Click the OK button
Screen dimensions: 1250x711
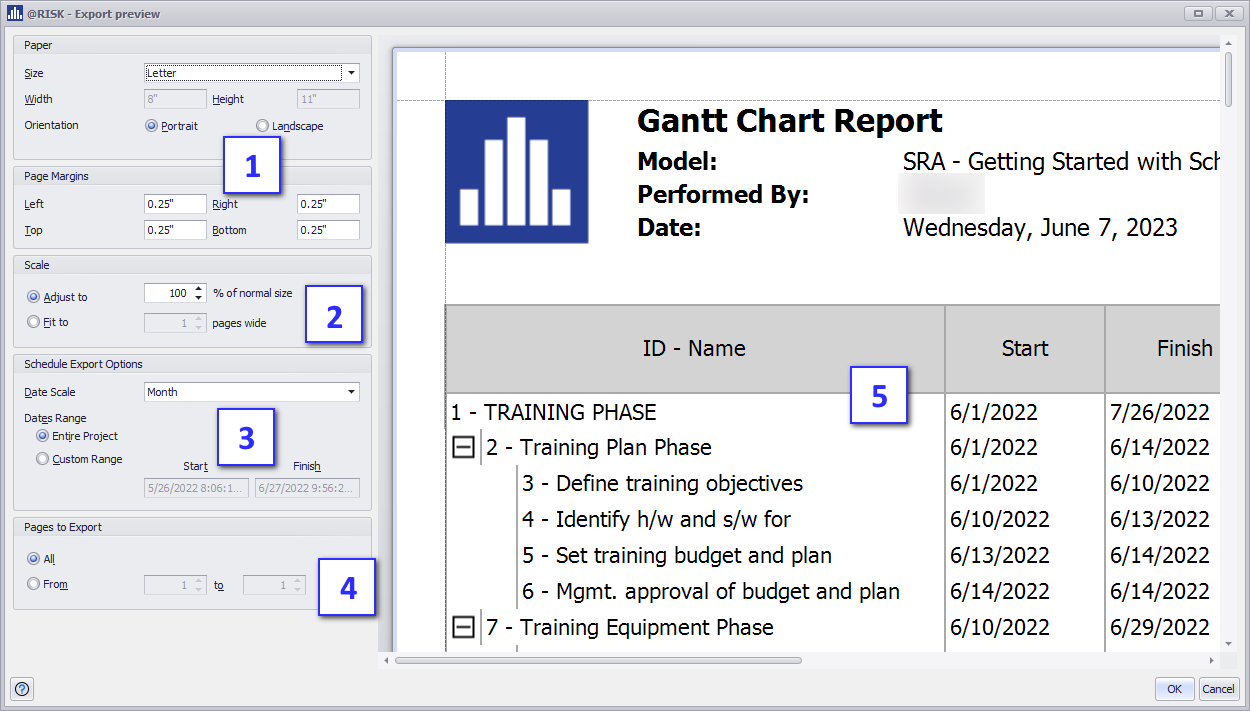(1174, 689)
